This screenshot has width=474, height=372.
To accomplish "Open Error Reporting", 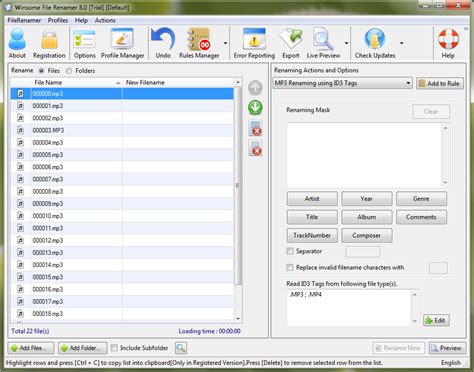I will point(254,43).
